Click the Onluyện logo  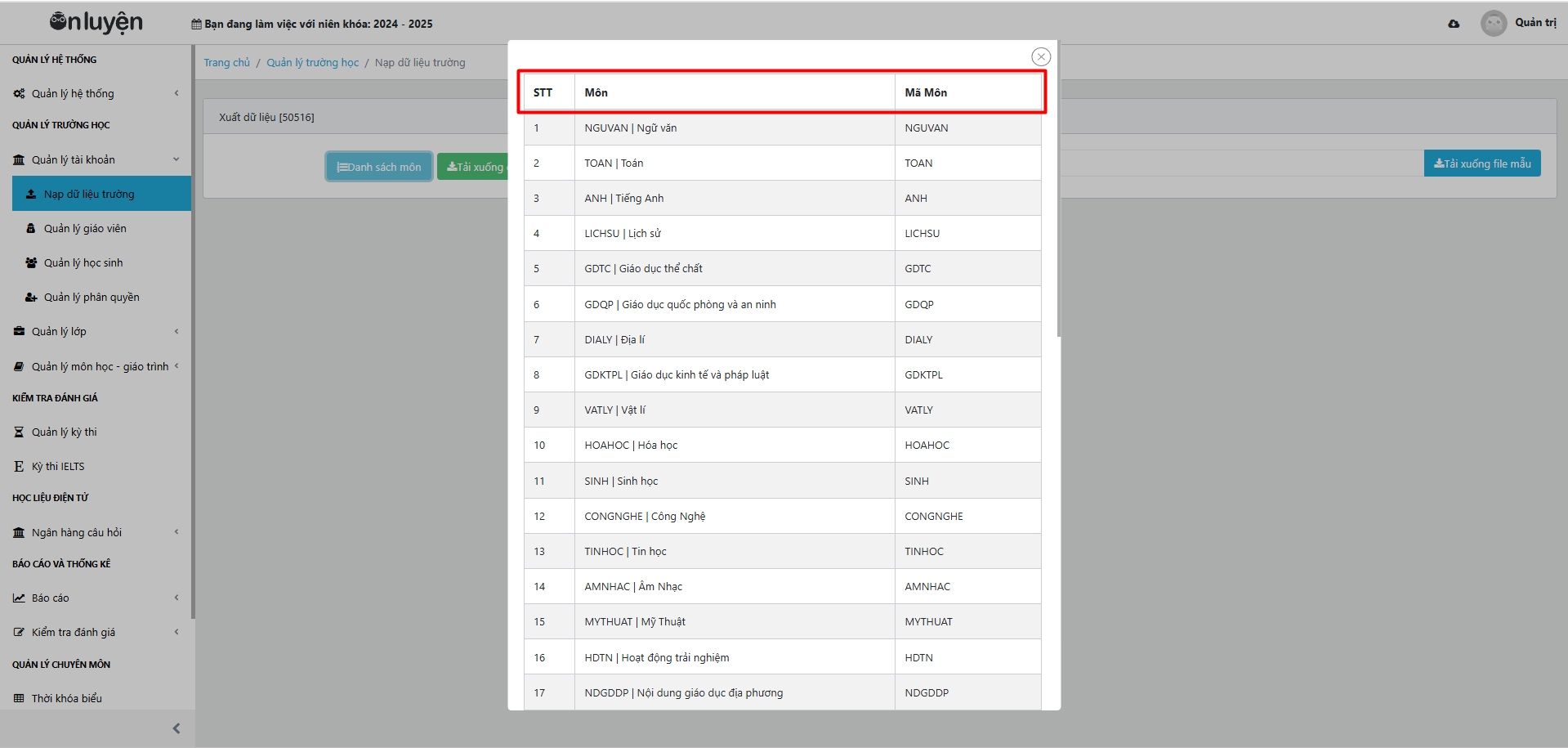coord(96,22)
